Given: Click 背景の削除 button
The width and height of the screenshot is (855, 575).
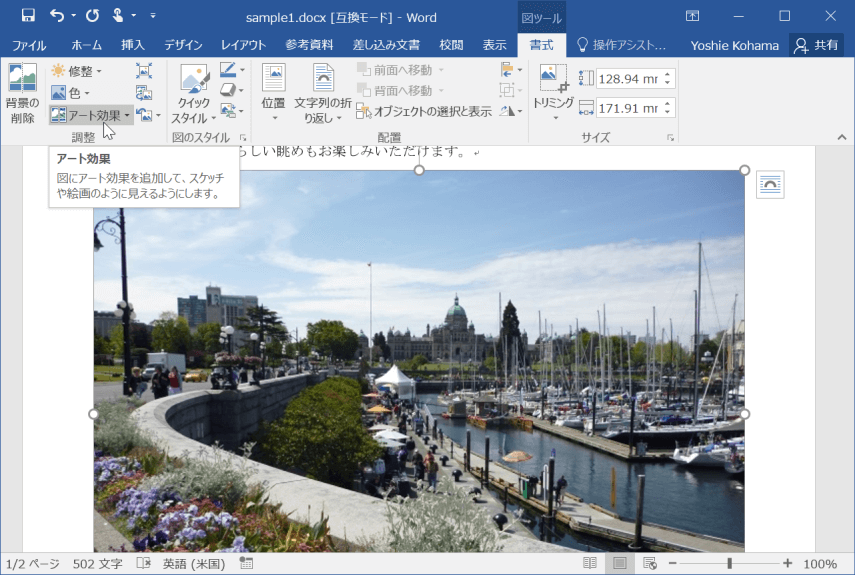Looking at the screenshot, I should 22,93.
